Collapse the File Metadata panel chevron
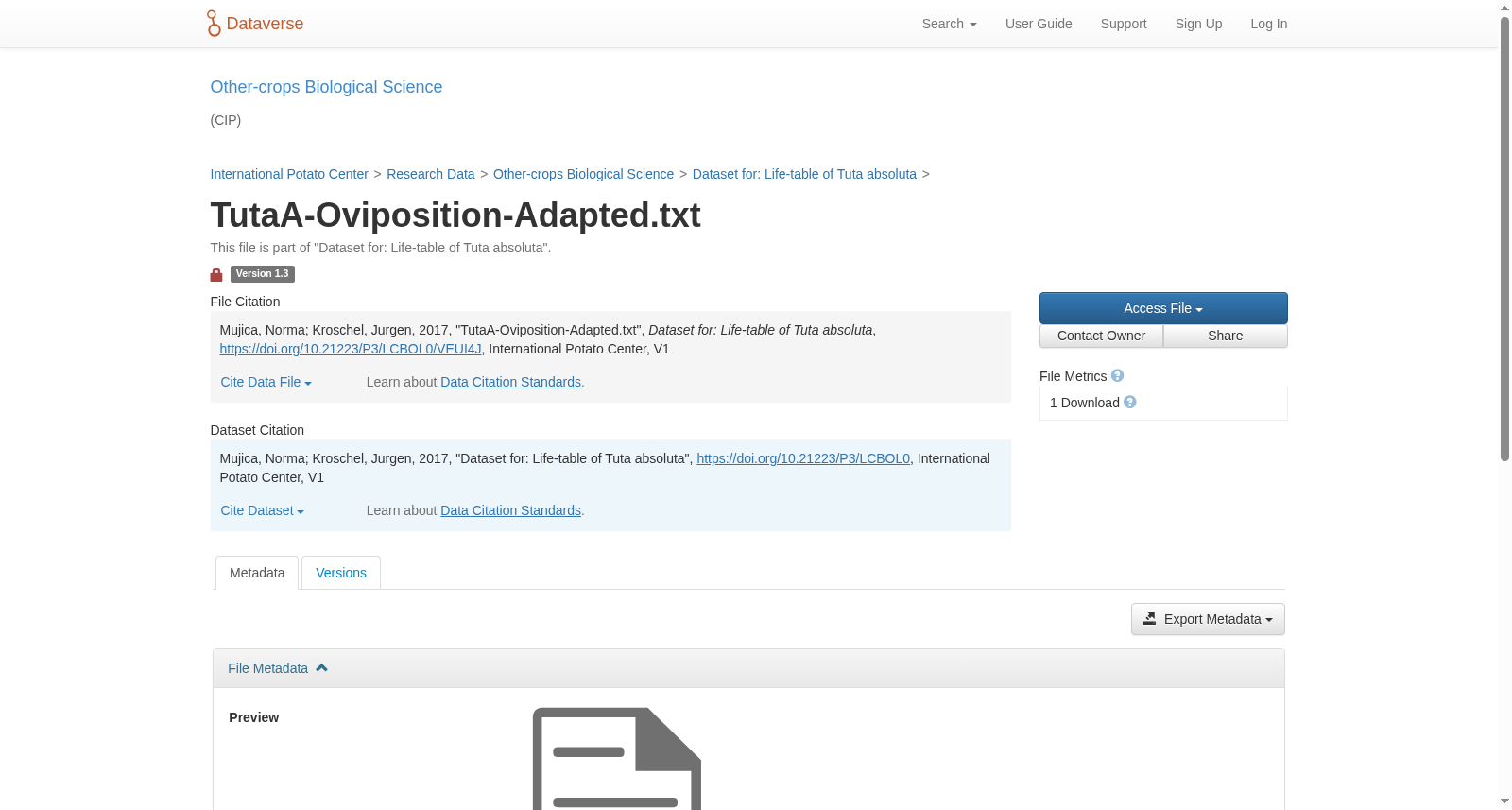The image size is (1512, 810). point(321,668)
